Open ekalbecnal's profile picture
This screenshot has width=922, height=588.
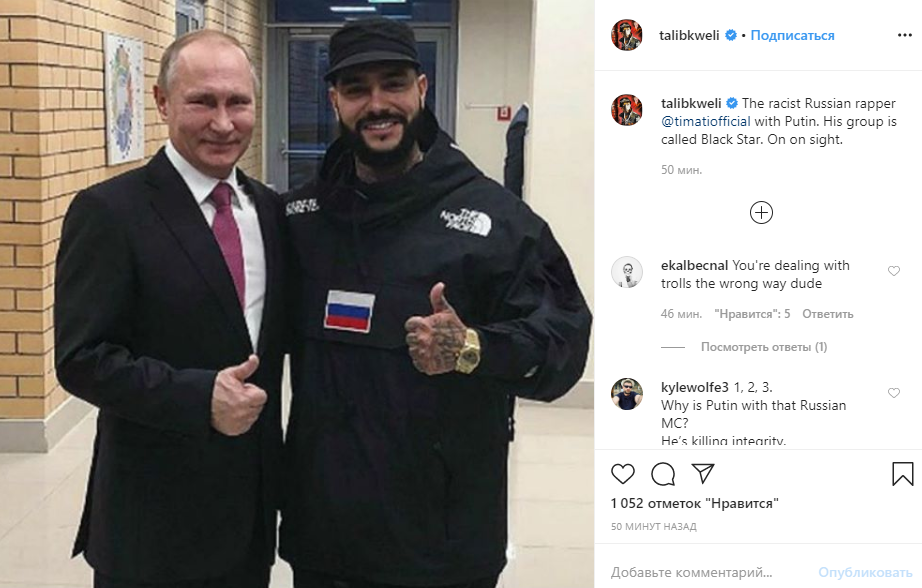(627, 272)
